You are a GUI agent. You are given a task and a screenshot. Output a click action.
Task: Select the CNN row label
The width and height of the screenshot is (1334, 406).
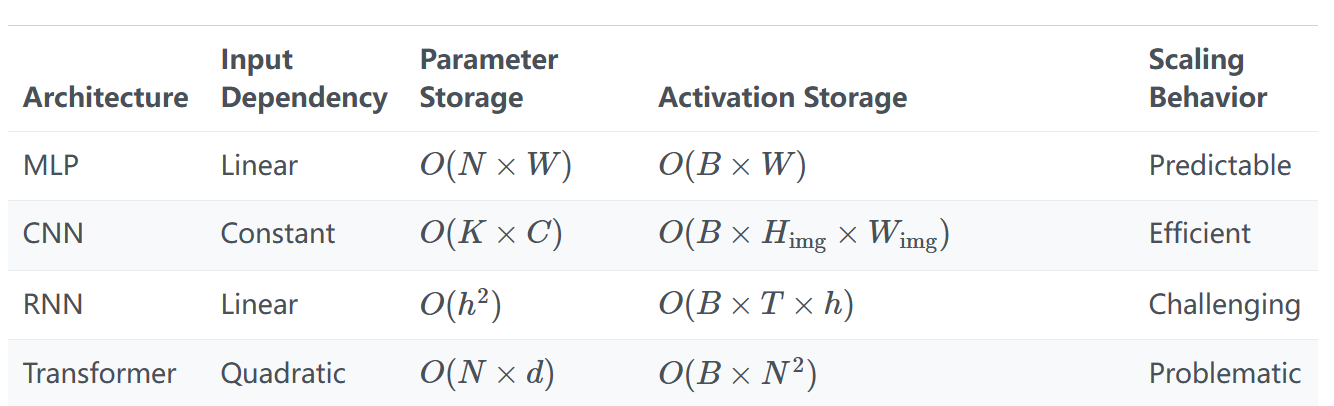[53, 234]
